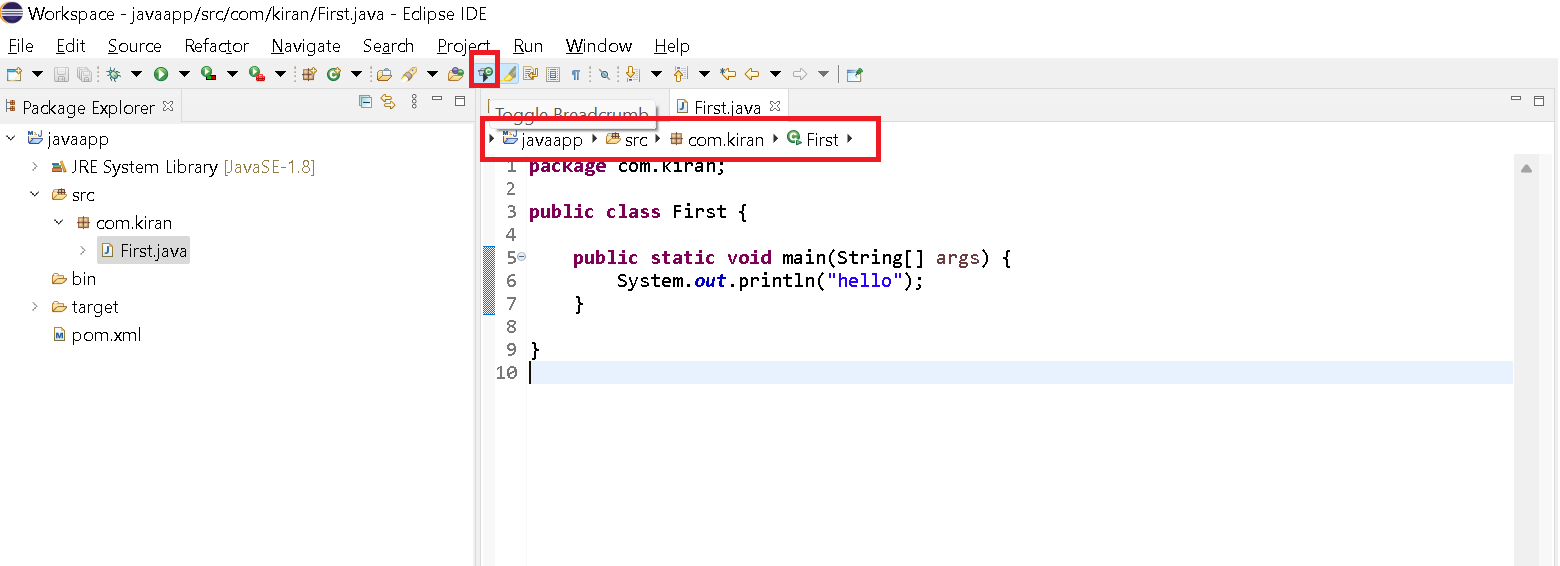Select the First.java editor tab
1560x566 pixels.
click(x=727, y=107)
